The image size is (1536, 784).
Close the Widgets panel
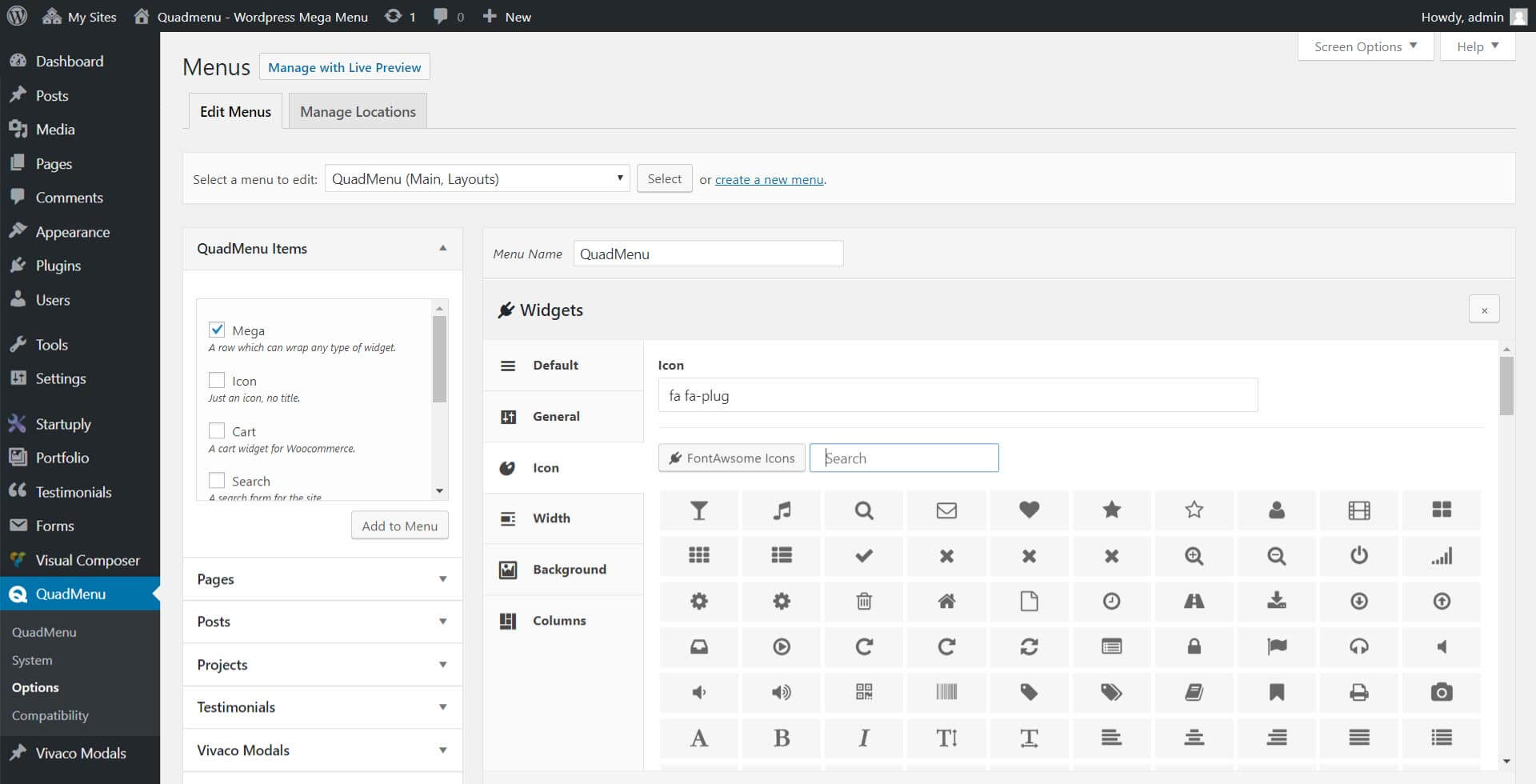pos(1484,310)
